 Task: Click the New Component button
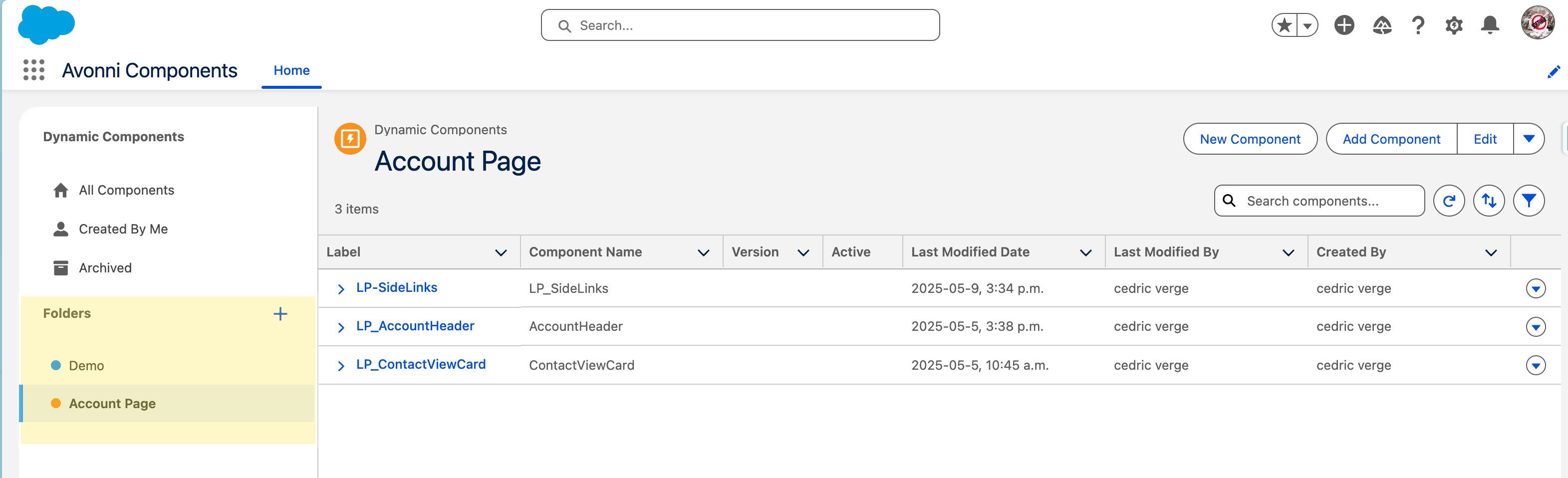click(1250, 139)
